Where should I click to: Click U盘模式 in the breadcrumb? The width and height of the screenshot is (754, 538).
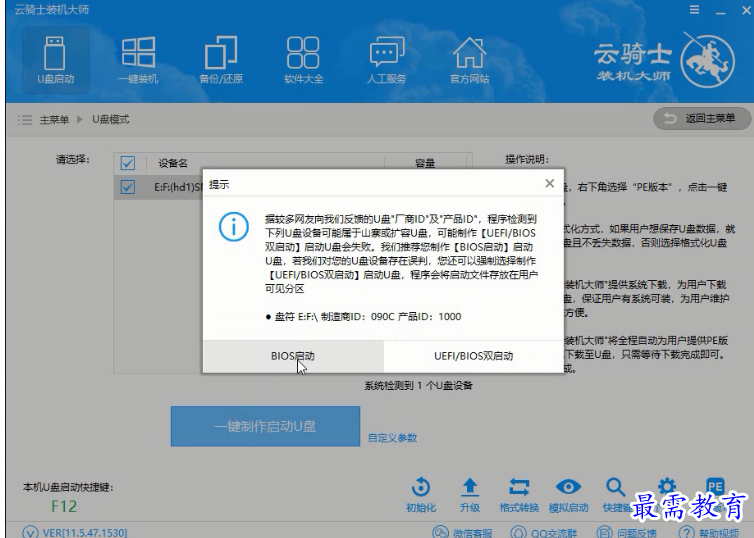point(111,119)
